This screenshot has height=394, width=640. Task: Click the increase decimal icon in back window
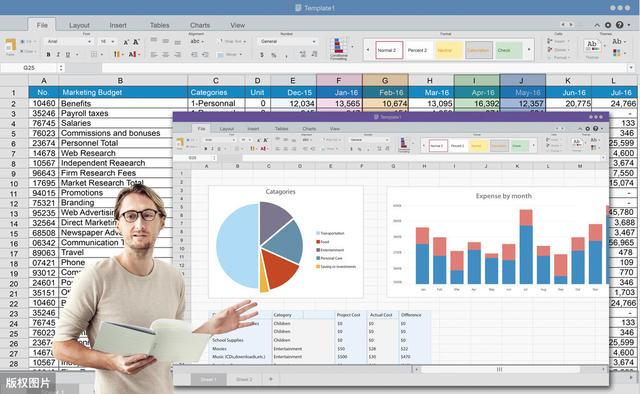click(303, 54)
